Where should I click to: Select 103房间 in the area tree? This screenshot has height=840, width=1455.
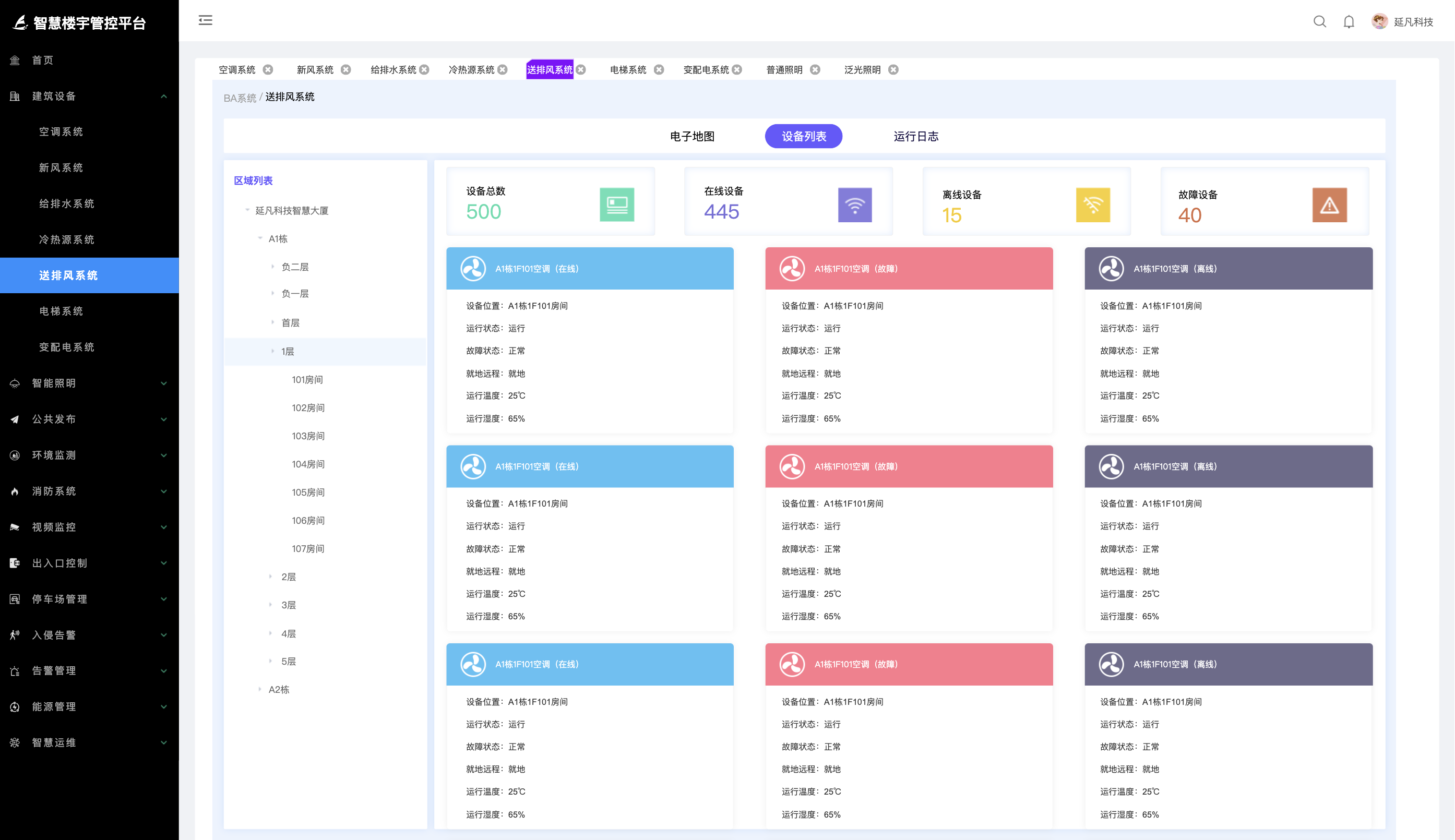click(307, 436)
